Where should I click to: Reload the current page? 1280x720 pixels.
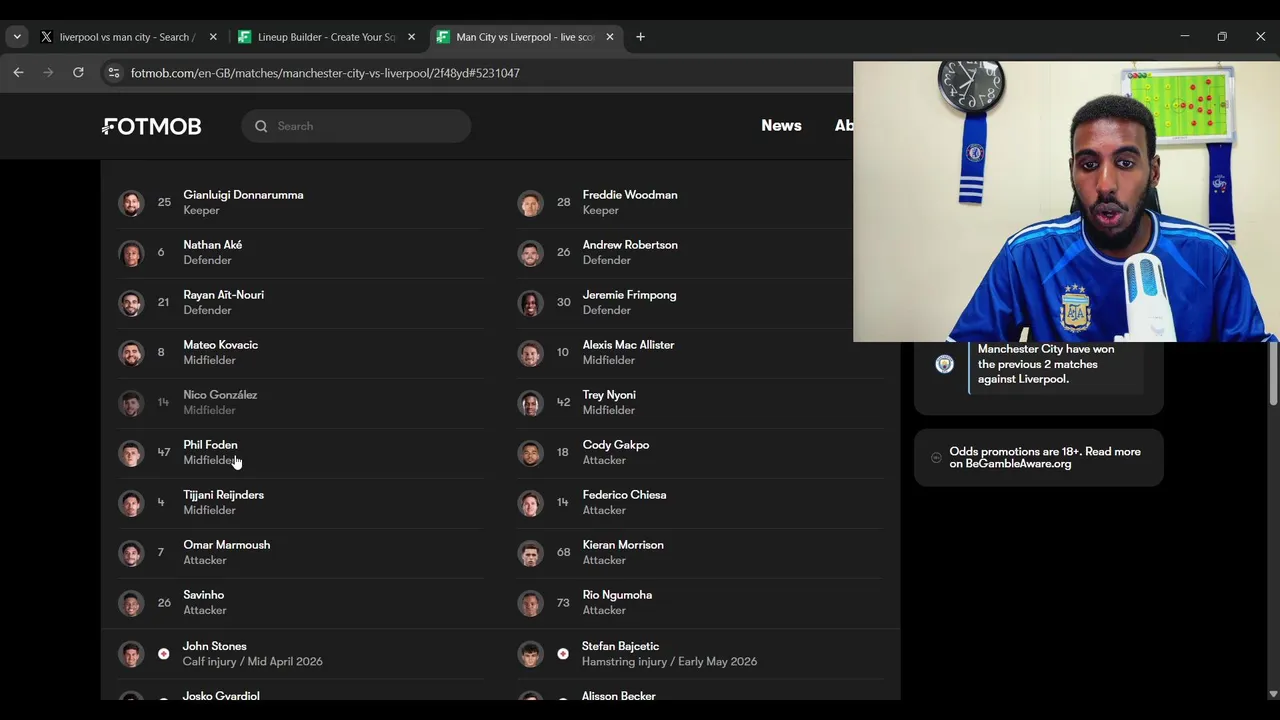point(78,73)
